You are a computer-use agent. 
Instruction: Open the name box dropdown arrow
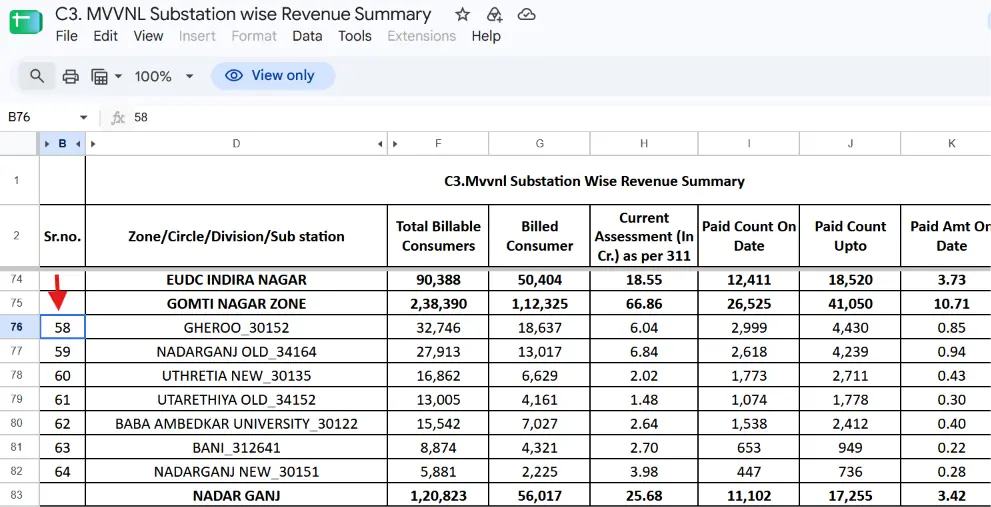pos(83,118)
